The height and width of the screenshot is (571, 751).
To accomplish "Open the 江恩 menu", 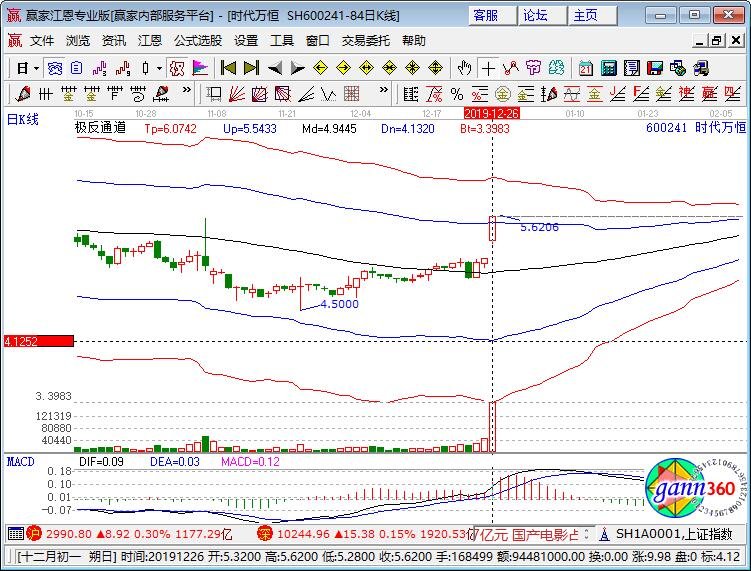I will click(150, 41).
